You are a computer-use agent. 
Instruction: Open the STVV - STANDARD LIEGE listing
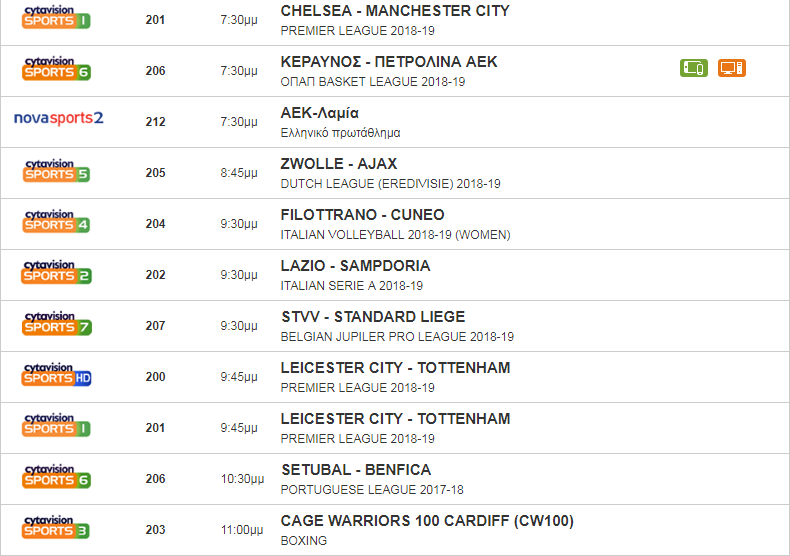click(x=373, y=317)
